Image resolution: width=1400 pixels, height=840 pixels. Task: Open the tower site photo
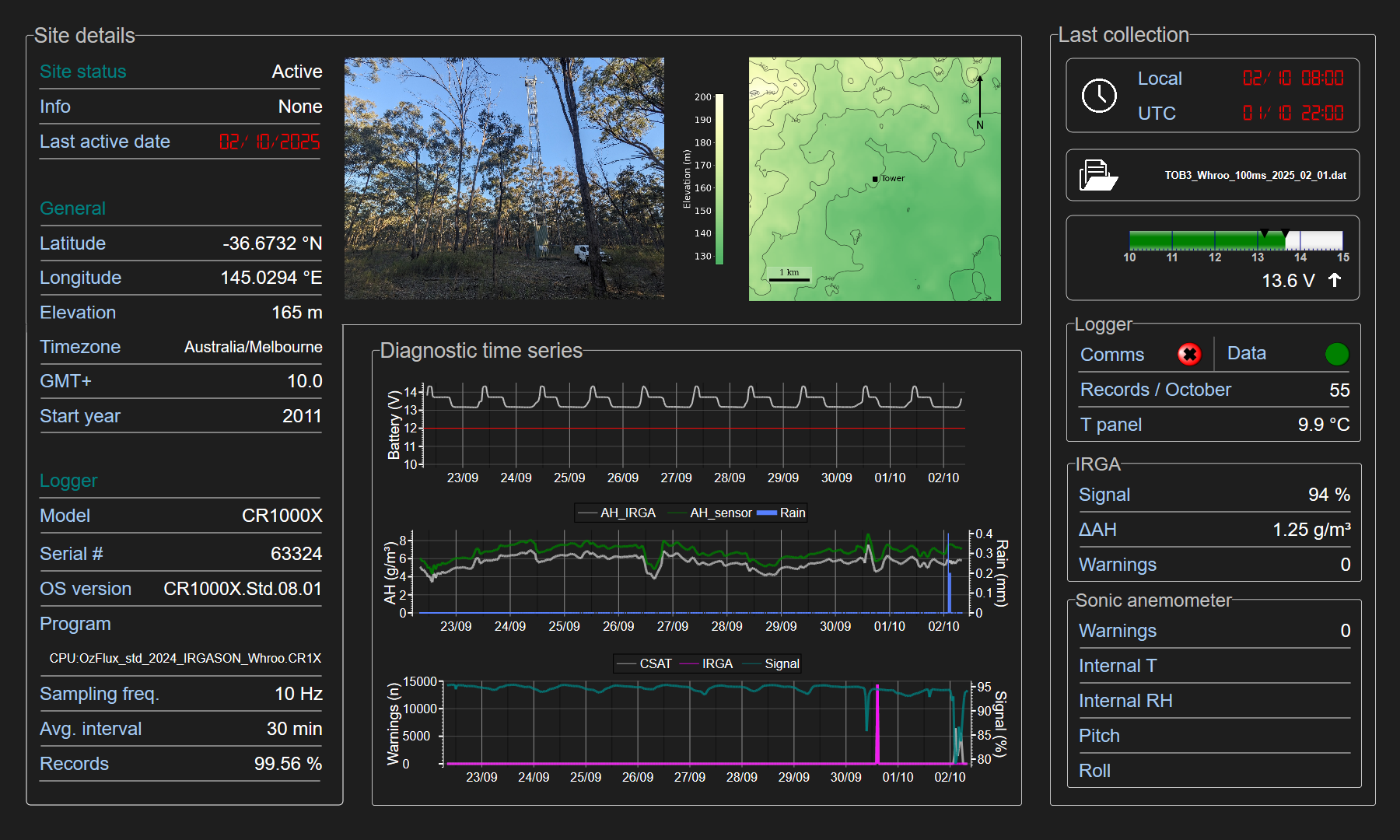pyautogui.click(x=504, y=178)
